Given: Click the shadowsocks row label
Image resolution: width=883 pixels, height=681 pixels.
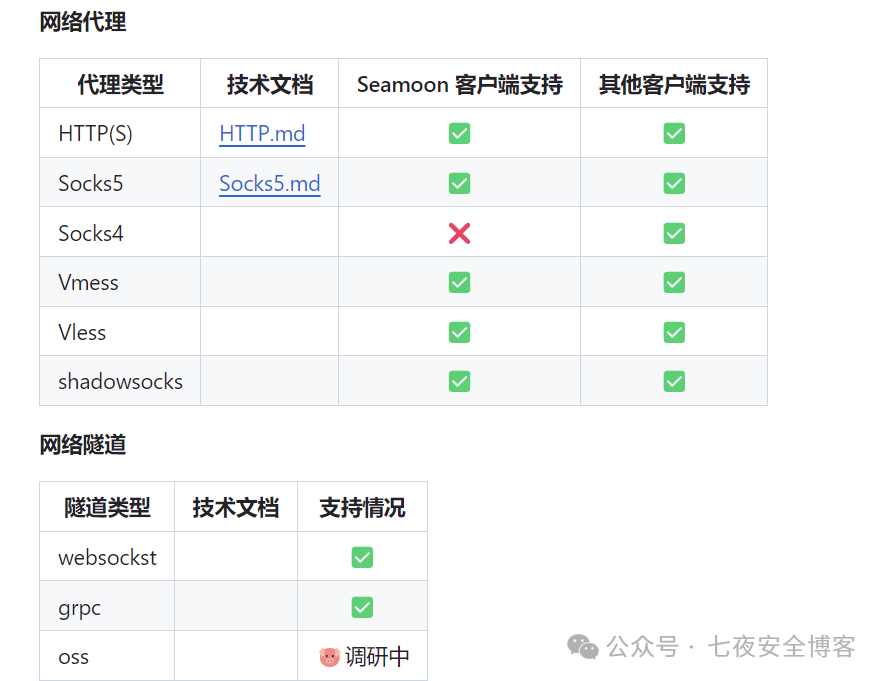Looking at the screenshot, I should click(x=121, y=381).
